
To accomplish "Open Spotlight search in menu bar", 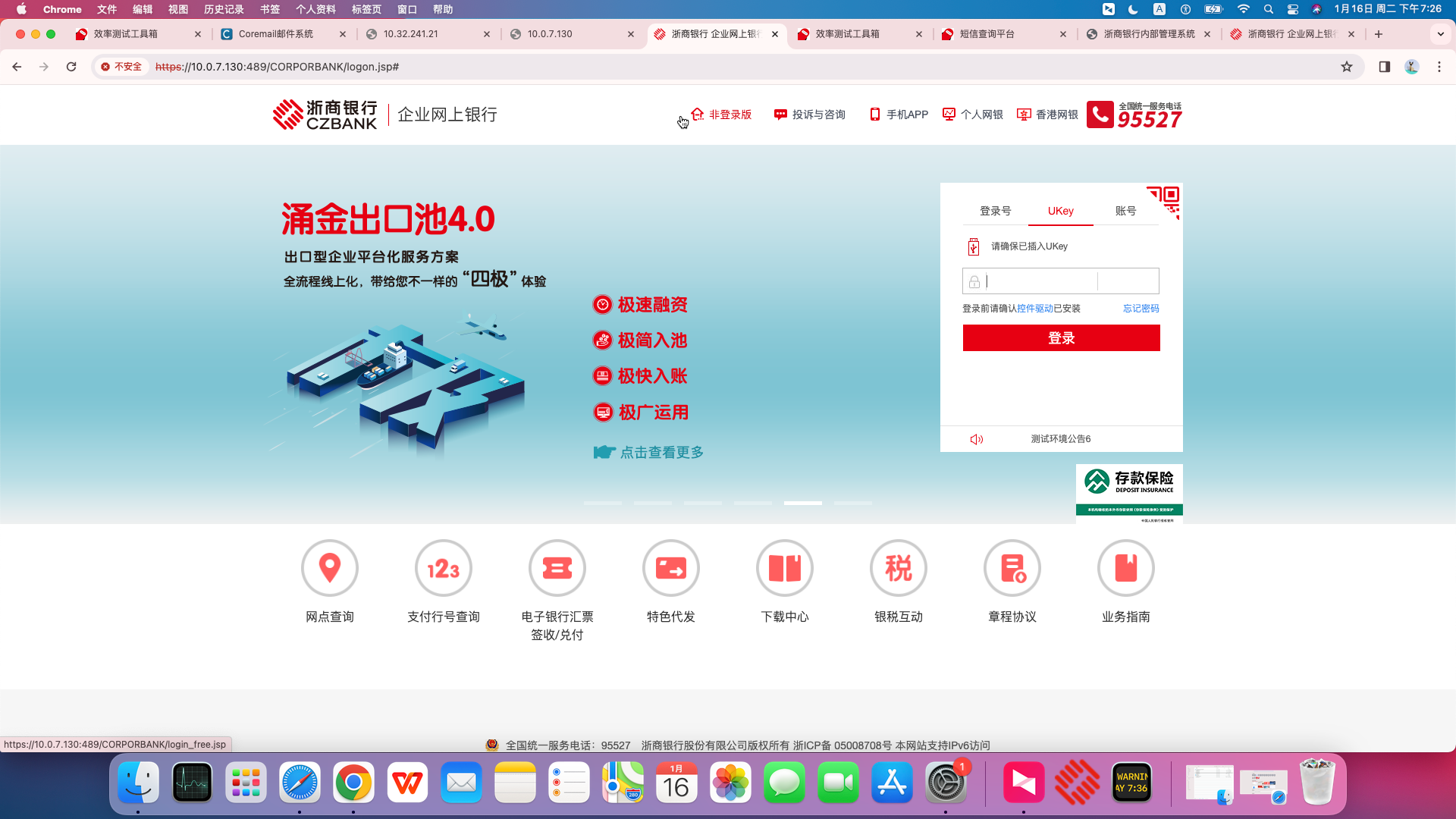I will tap(1268, 9).
